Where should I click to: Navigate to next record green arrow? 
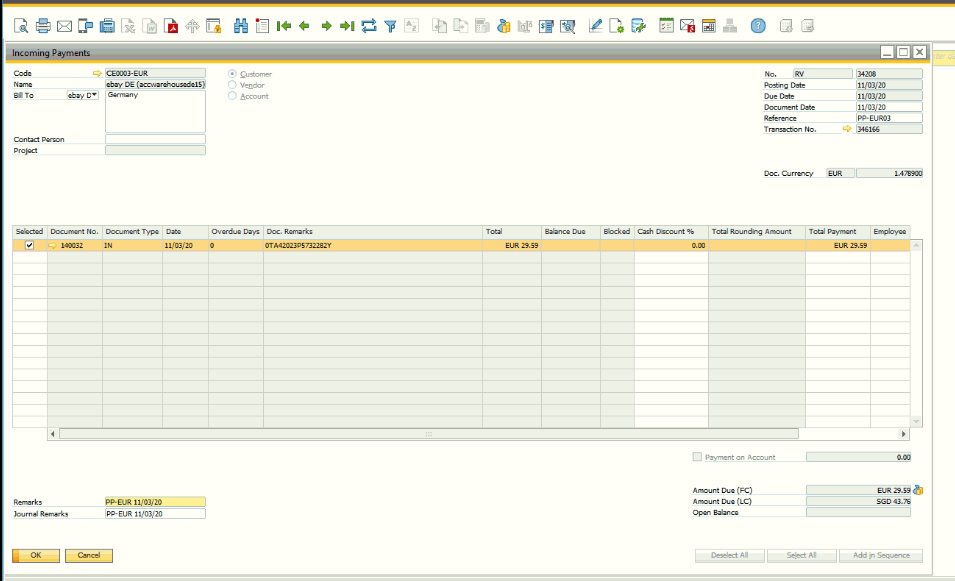coord(326,26)
